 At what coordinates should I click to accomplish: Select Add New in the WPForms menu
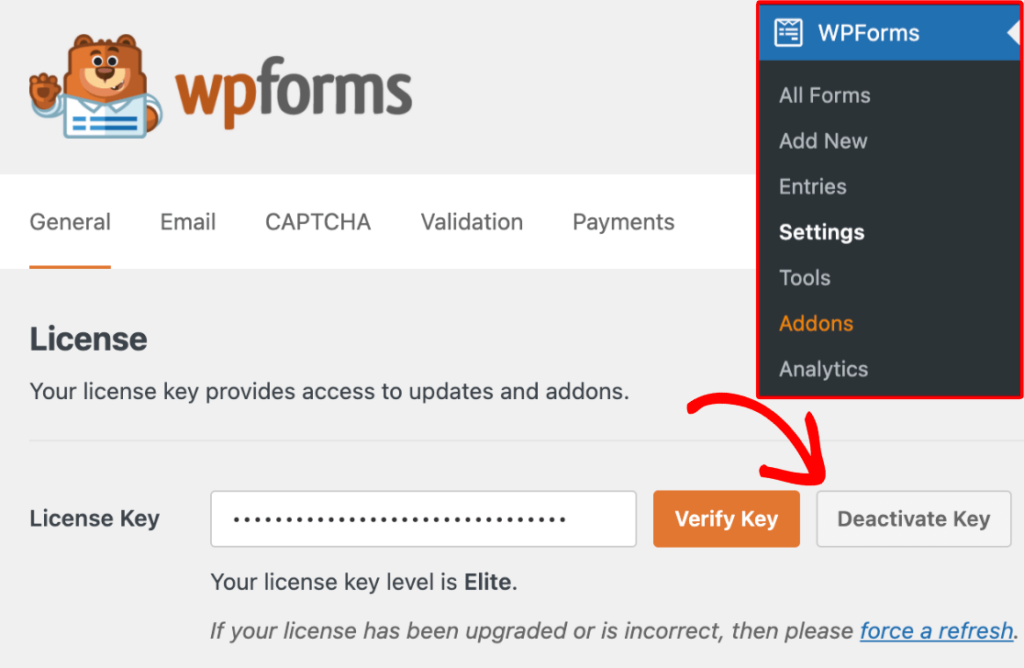tap(822, 141)
